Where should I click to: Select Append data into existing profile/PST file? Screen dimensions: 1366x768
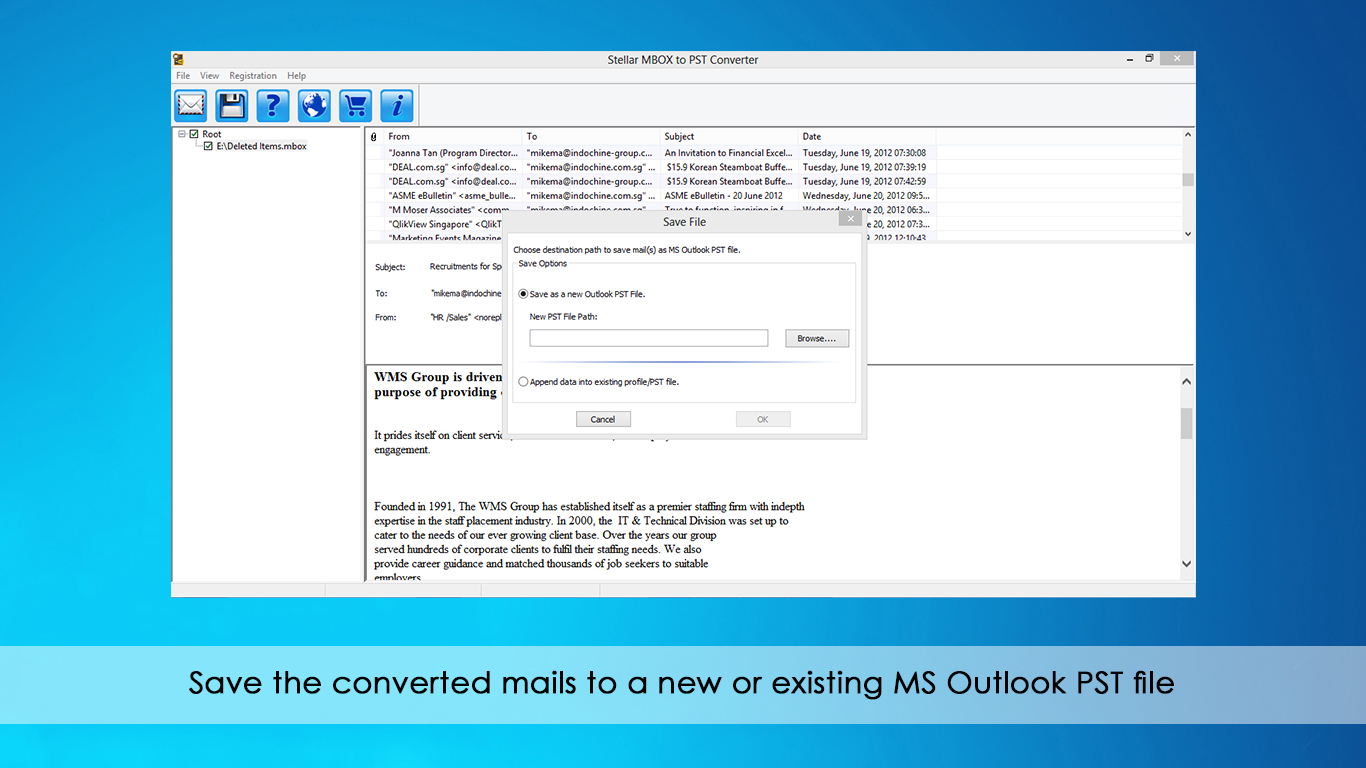tap(523, 381)
